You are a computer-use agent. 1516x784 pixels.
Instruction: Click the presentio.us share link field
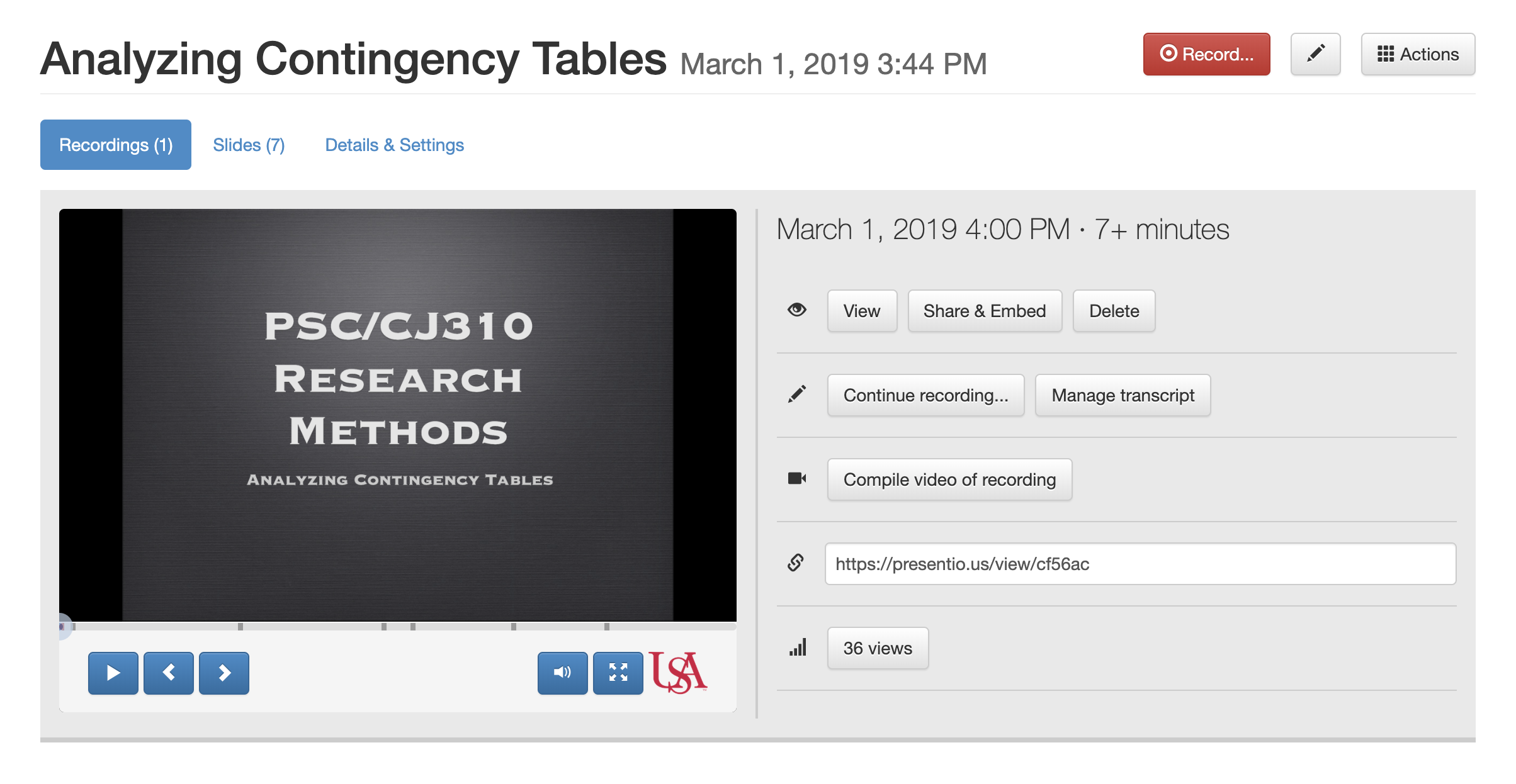1140,564
